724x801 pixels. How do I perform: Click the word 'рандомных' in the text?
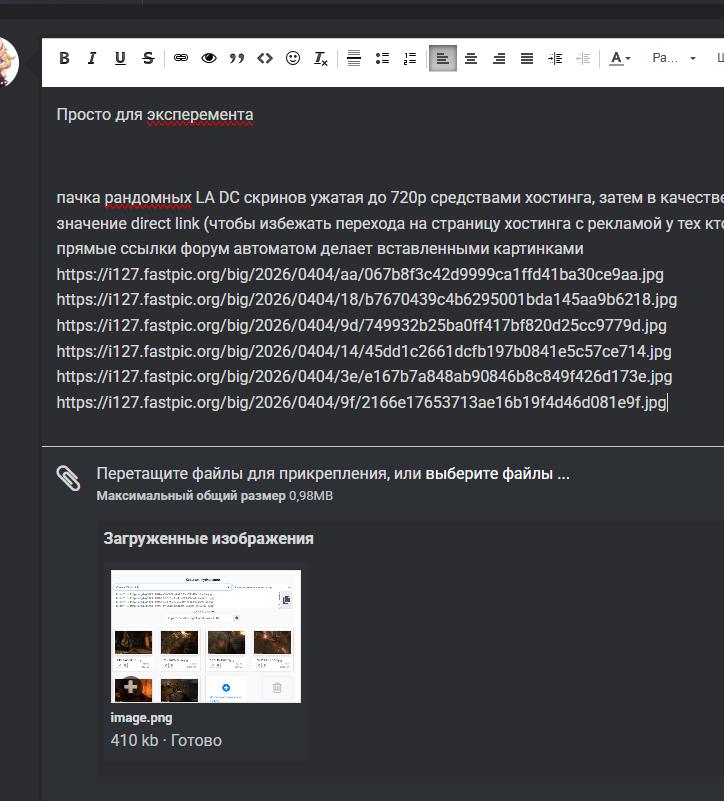click(148, 198)
